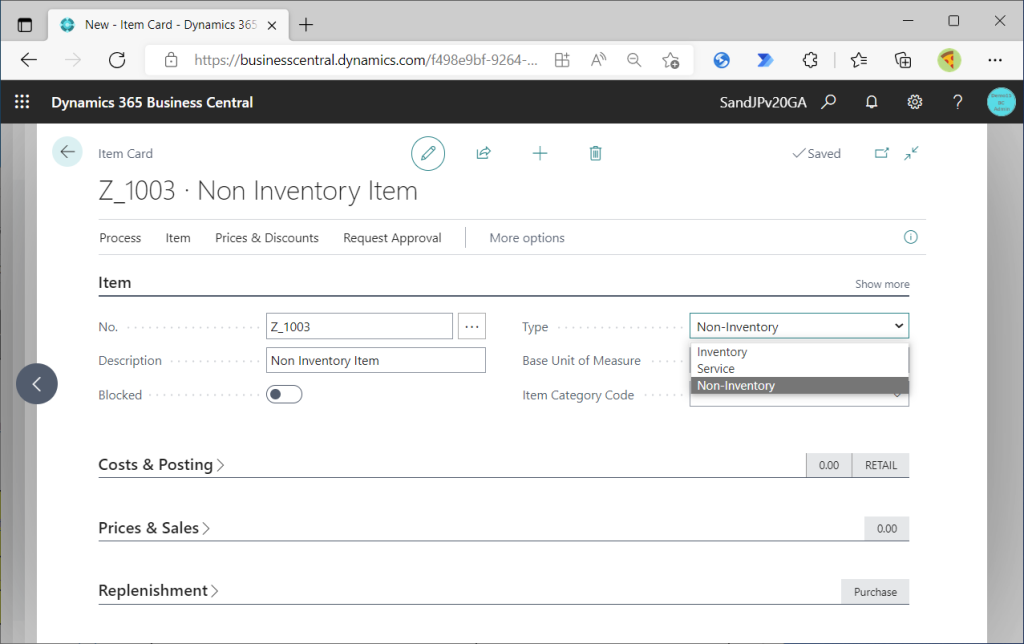Click the Read aloud icon in address bar
The image size is (1024, 644).
coord(598,60)
